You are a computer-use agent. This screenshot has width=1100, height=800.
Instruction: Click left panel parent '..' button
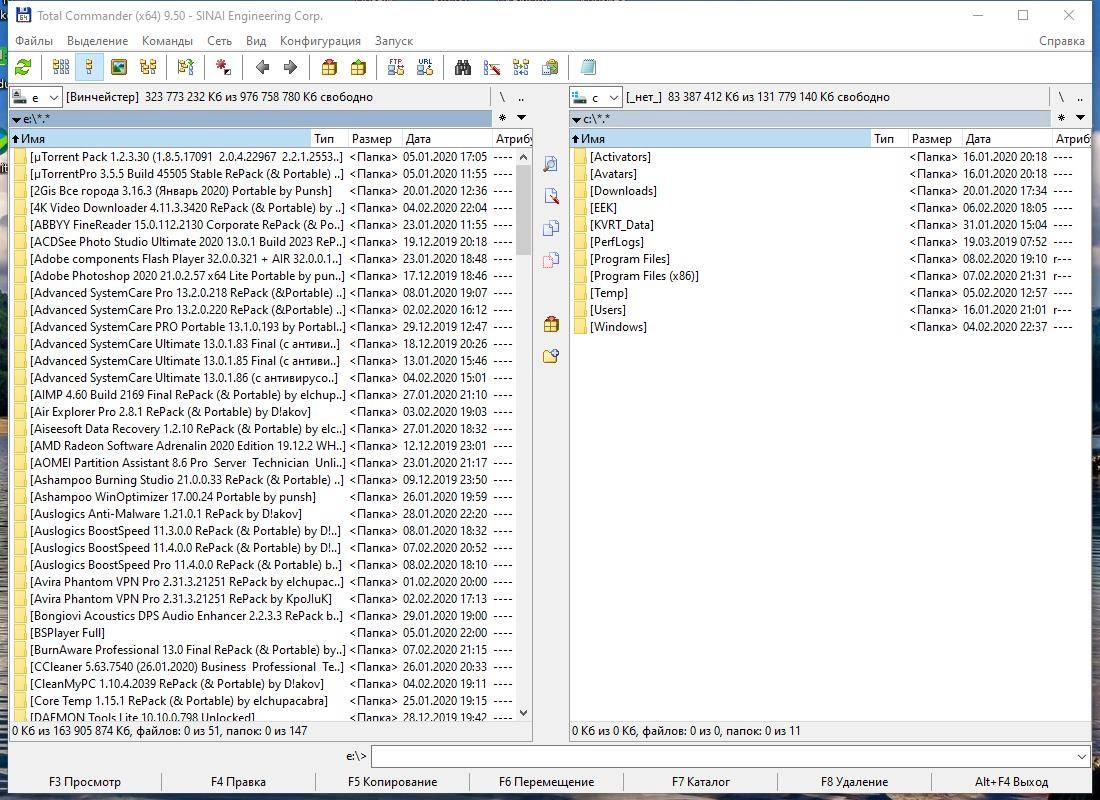[x=521, y=98]
